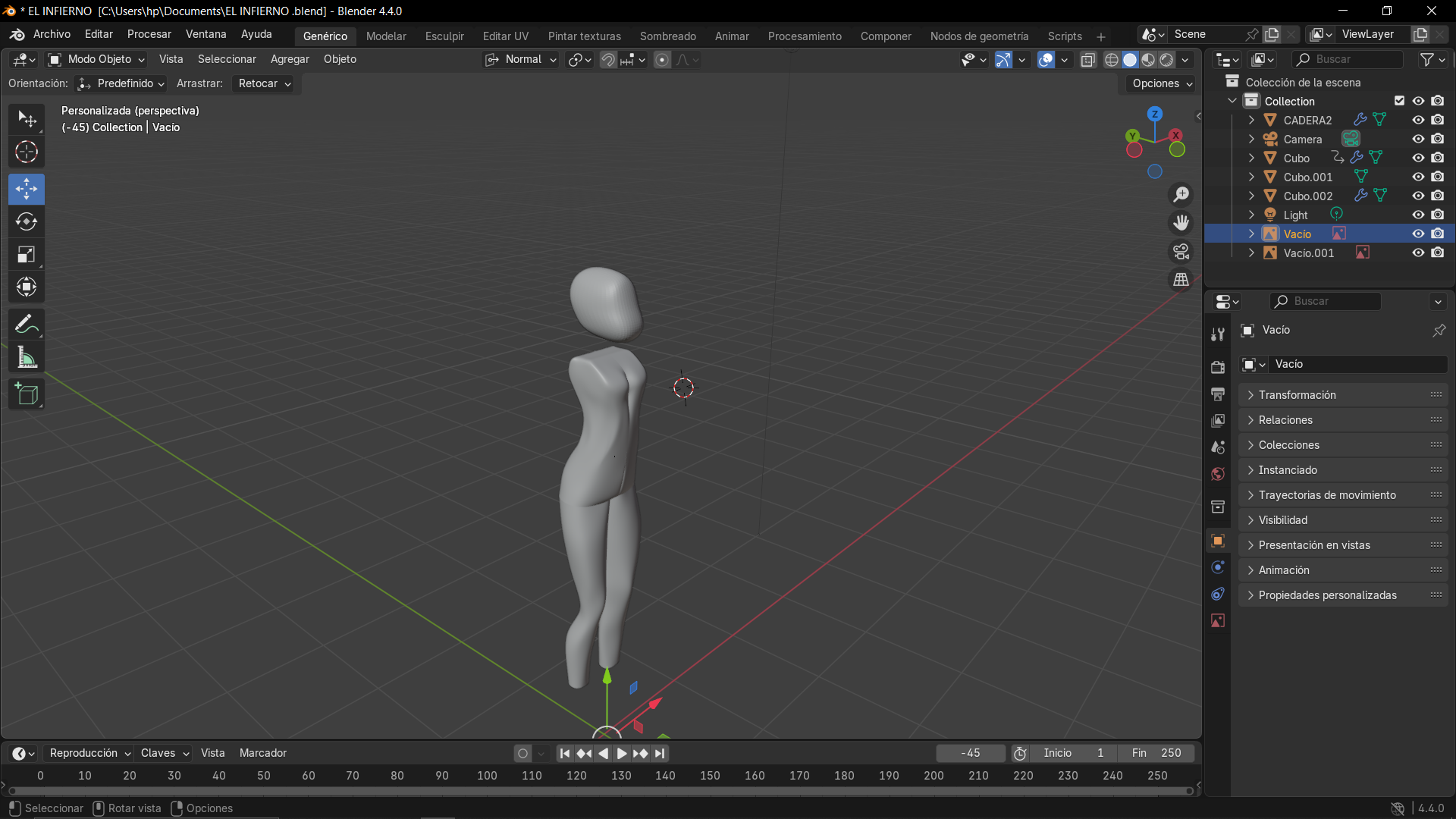1456x819 pixels.
Task: Switch to rendered viewport shading
Action: coord(1167,60)
